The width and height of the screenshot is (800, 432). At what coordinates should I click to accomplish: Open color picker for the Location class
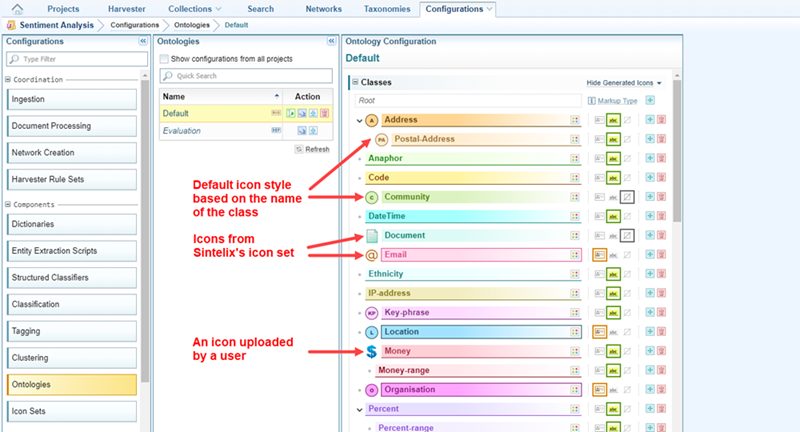point(576,331)
